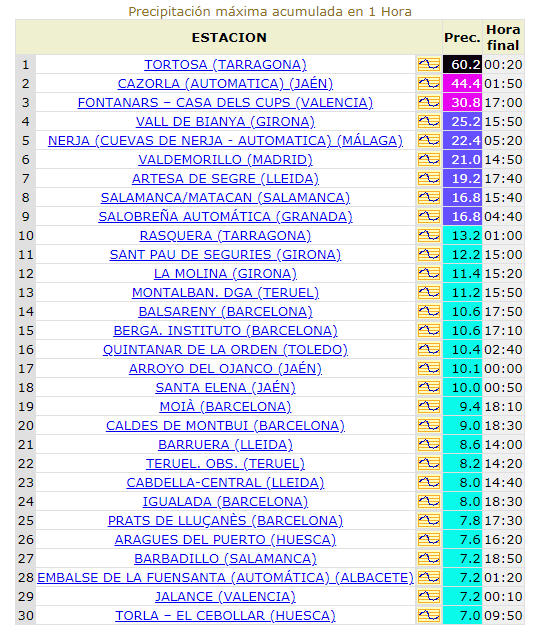537x635 pixels.
Task: Visit the TERUEL. OBS. (TERUEL) link
Action: click(x=225, y=464)
